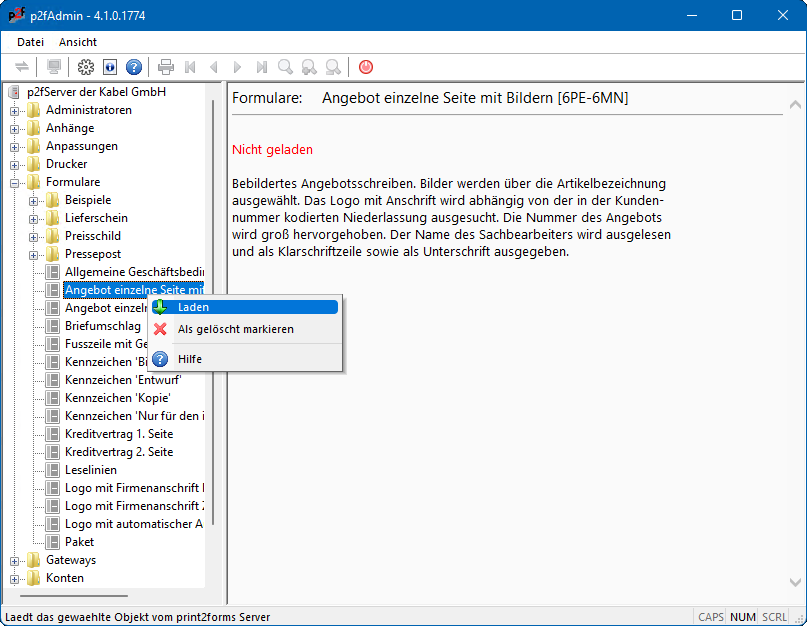807x626 pixels.
Task: Click the form icon beside Briefumschlag
Action: pos(53,326)
